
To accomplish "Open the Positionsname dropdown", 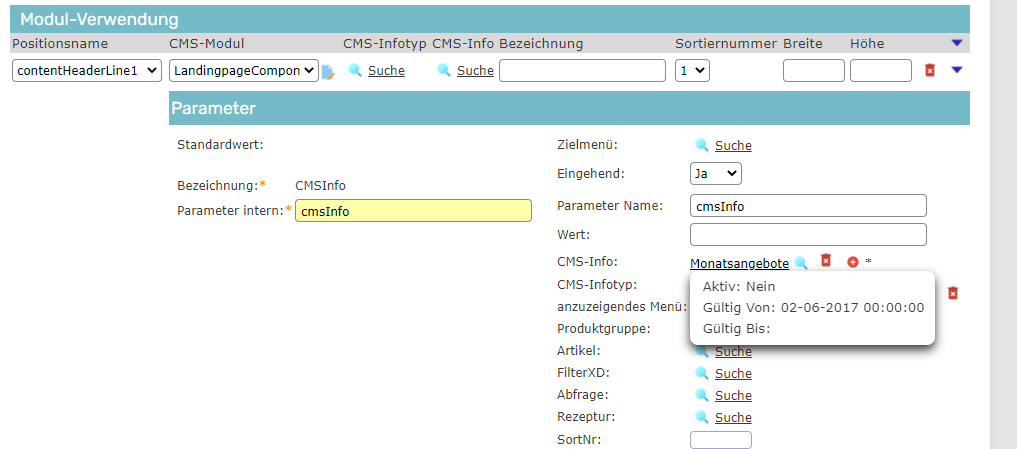I will [x=87, y=71].
